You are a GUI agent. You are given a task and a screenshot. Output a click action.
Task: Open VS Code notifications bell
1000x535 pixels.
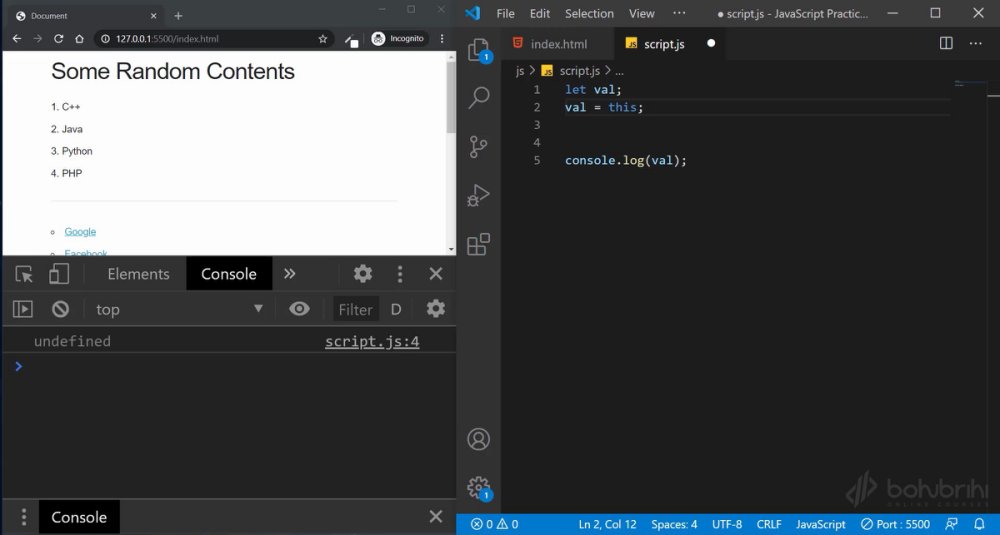(x=980, y=524)
